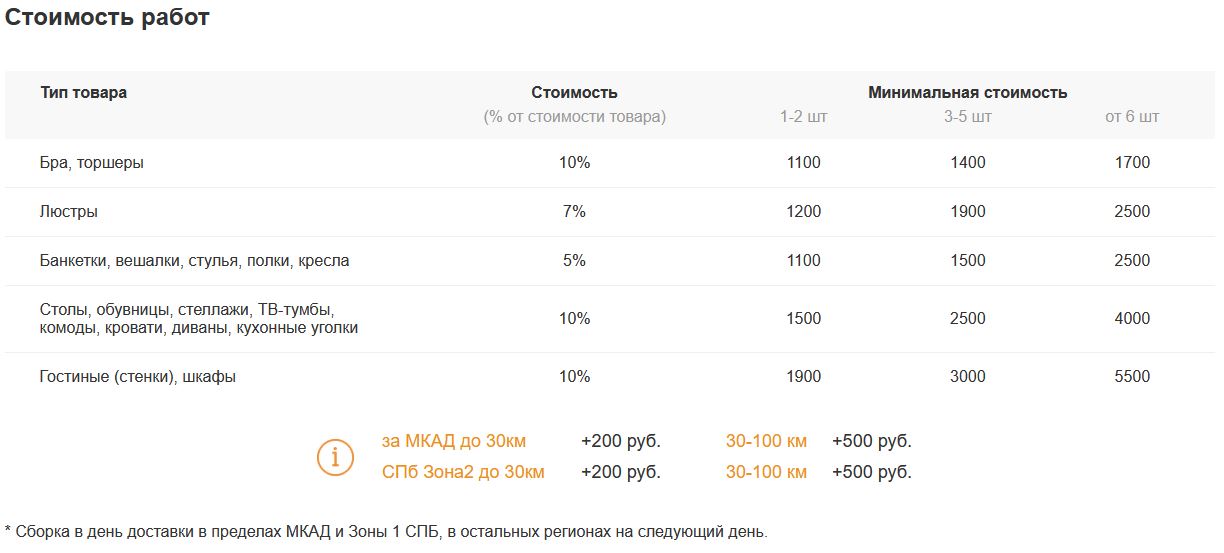The image size is (1224, 553).
Task: Click the '1-2 шт' subheader
Action: pyautogui.click(x=803, y=117)
